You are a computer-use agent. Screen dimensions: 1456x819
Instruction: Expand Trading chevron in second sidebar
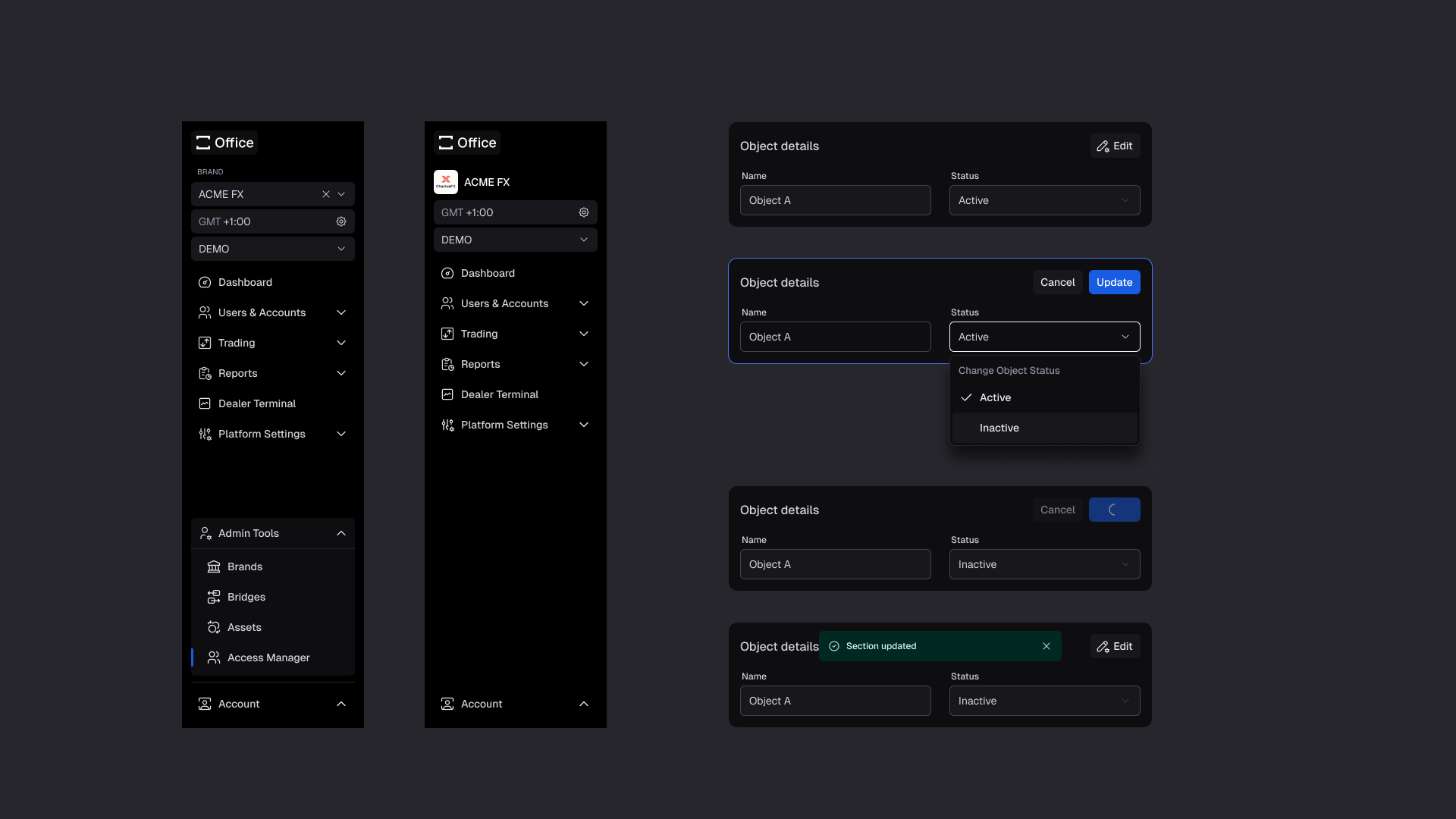(584, 334)
